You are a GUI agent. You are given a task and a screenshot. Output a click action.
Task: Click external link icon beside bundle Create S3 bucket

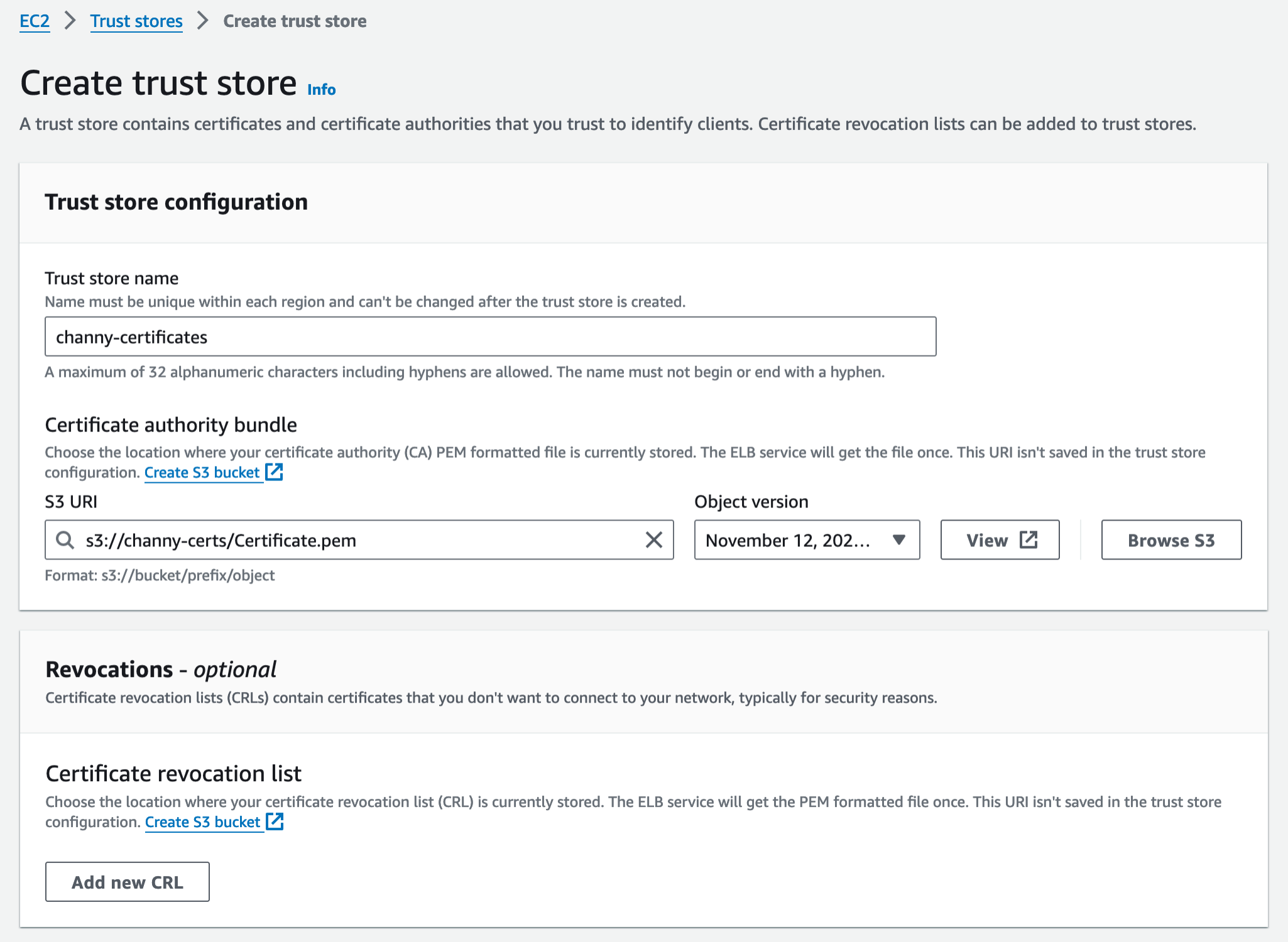click(275, 472)
